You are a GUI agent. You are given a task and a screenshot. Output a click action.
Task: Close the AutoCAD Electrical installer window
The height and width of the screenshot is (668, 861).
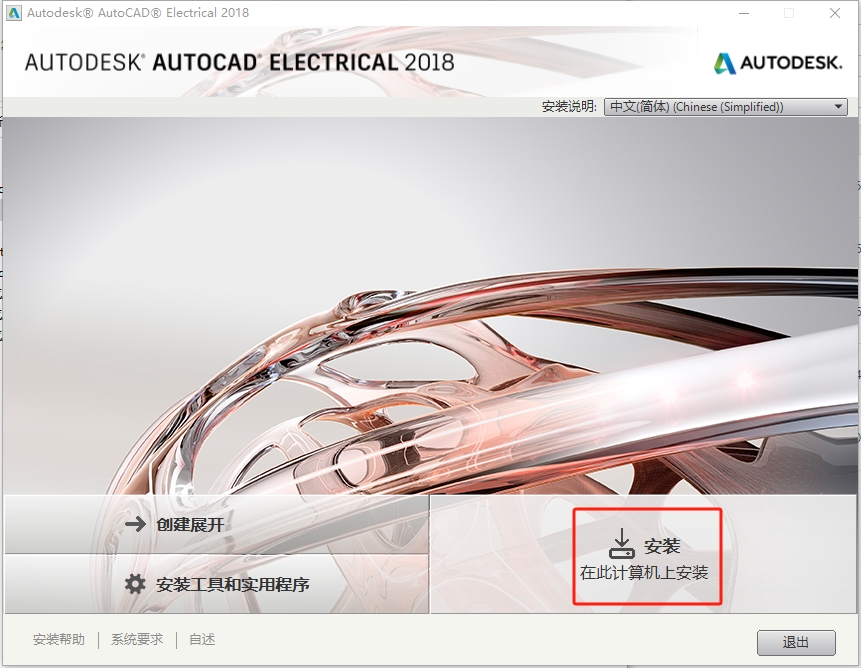pos(835,13)
